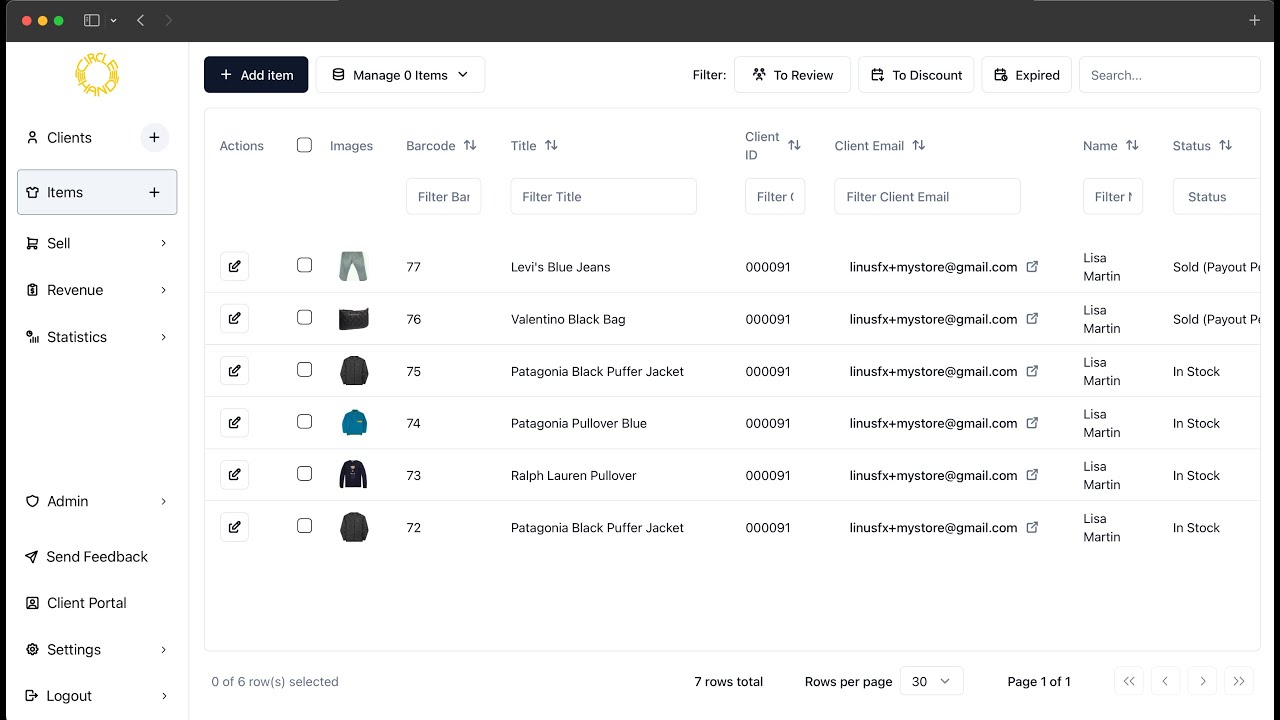The height and width of the screenshot is (720, 1280).
Task: Sort by Client Email column arrows
Action: [x=919, y=145]
